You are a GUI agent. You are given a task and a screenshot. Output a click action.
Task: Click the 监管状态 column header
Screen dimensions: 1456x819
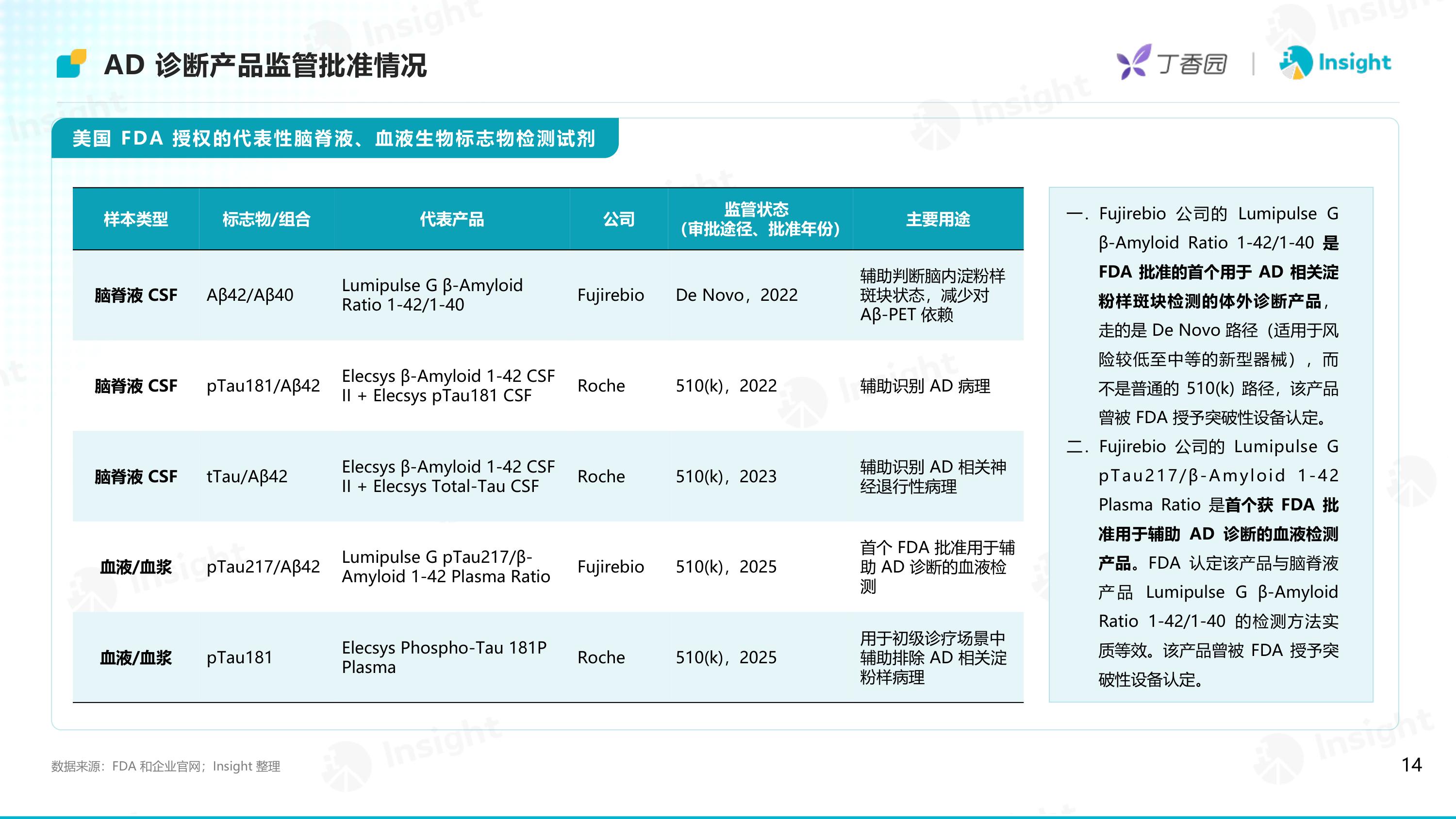(x=760, y=219)
